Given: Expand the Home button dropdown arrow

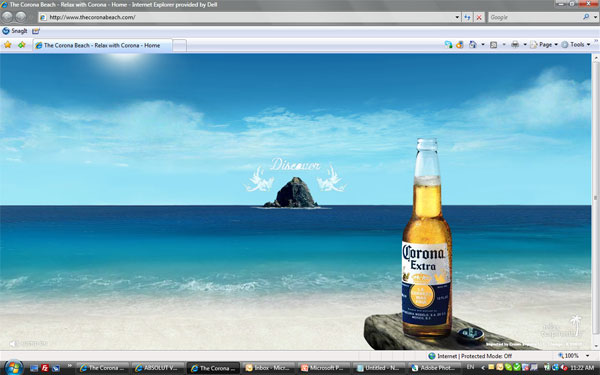Looking at the screenshot, I should pos(483,45).
